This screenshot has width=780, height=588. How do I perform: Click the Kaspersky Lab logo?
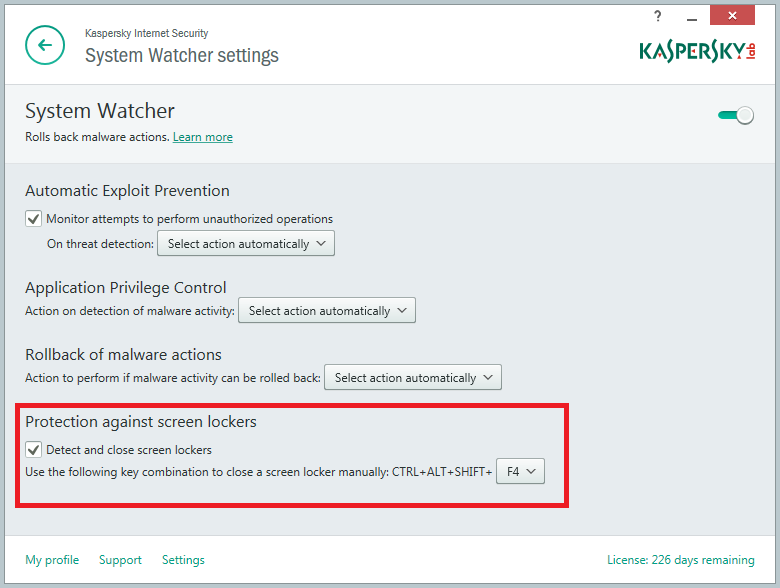click(697, 51)
